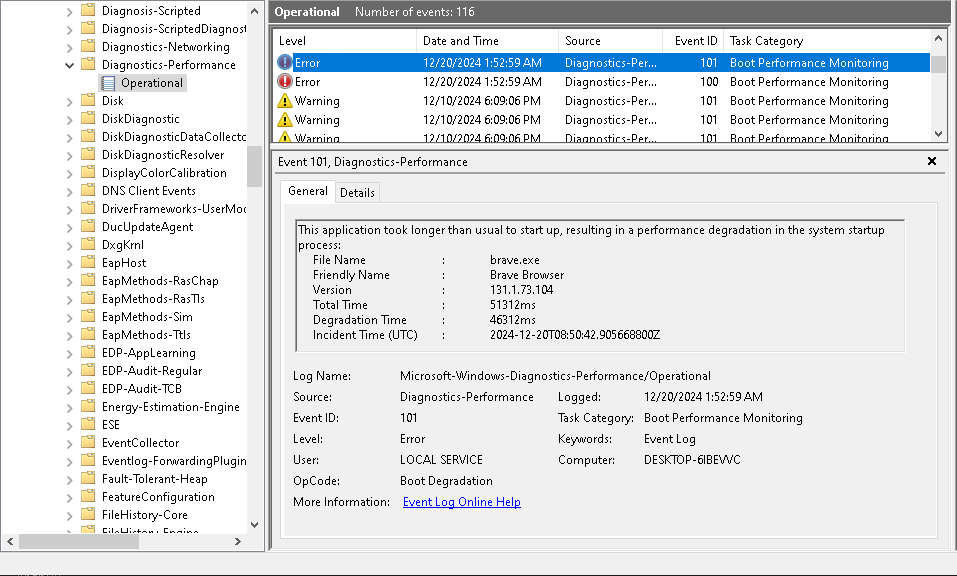
Task: Click event list scroll-up arrow
Action: 939,38
